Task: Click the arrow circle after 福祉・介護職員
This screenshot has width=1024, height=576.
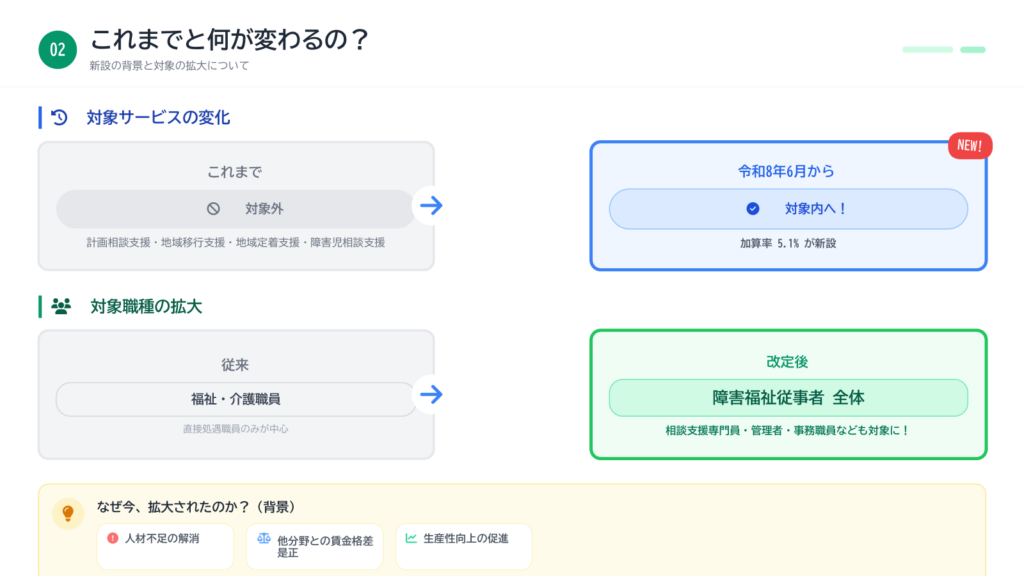Action: pos(431,394)
